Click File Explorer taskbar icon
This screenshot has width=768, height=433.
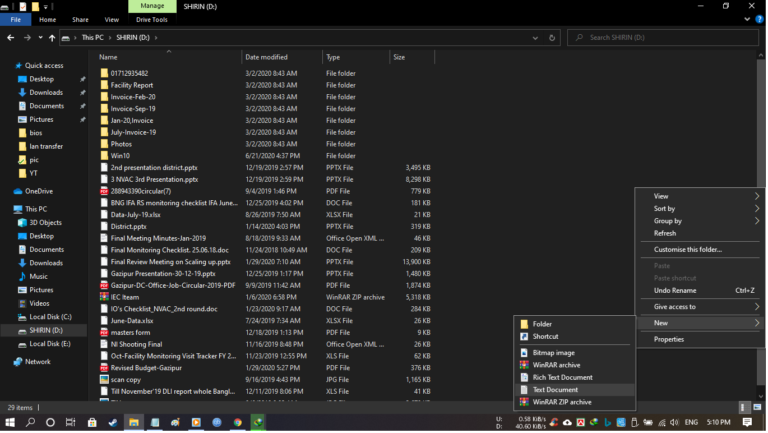(134, 423)
